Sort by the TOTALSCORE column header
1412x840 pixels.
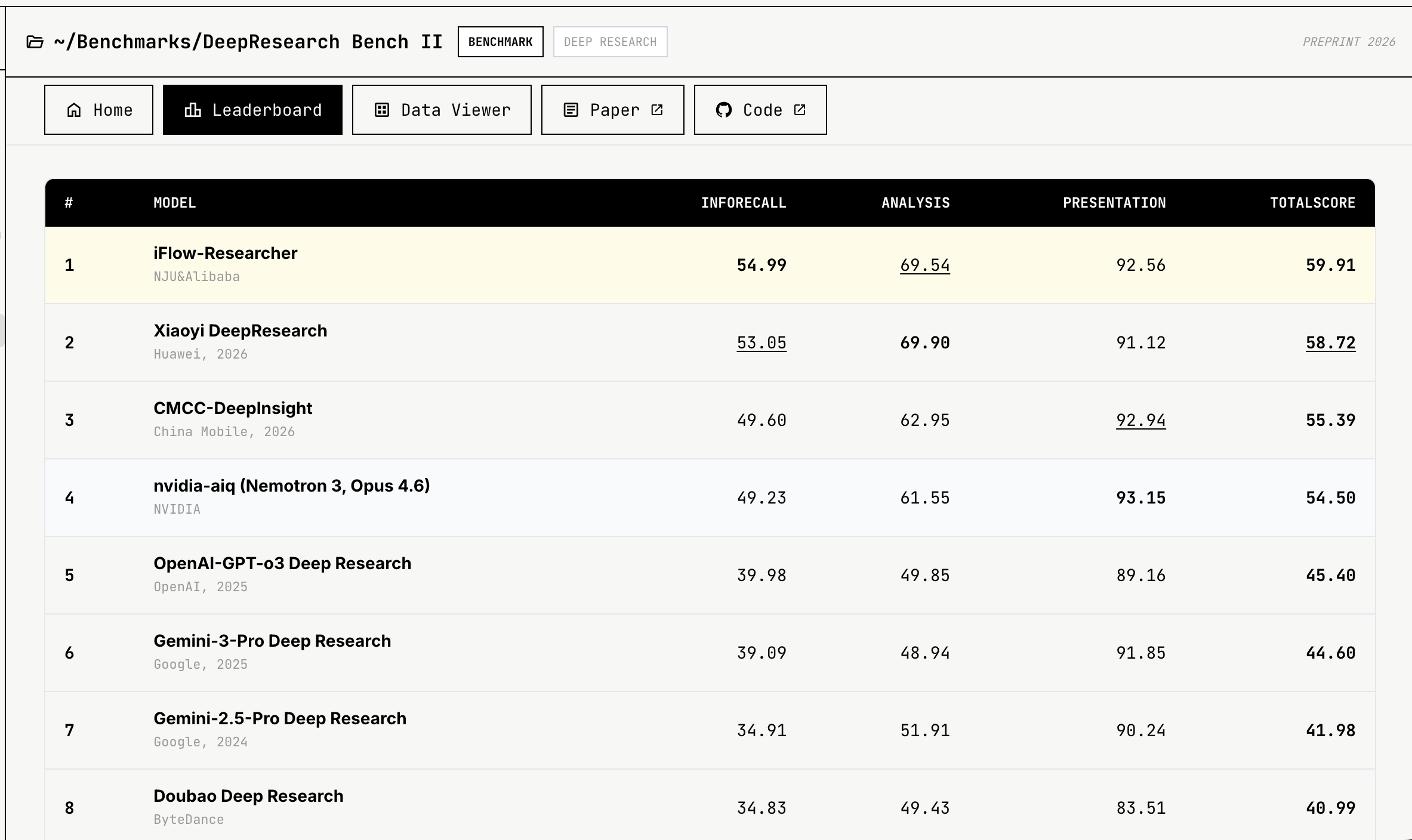(x=1312, y=203)
